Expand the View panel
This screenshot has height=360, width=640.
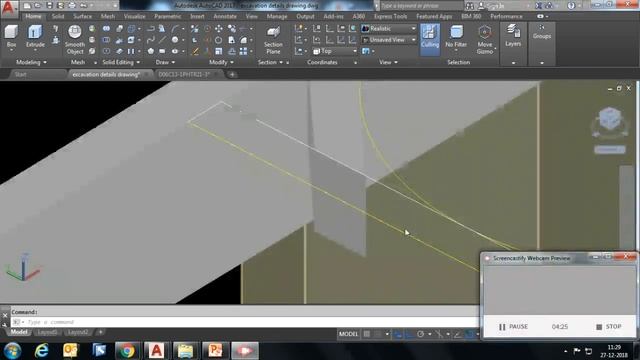[x=388, y=62]
